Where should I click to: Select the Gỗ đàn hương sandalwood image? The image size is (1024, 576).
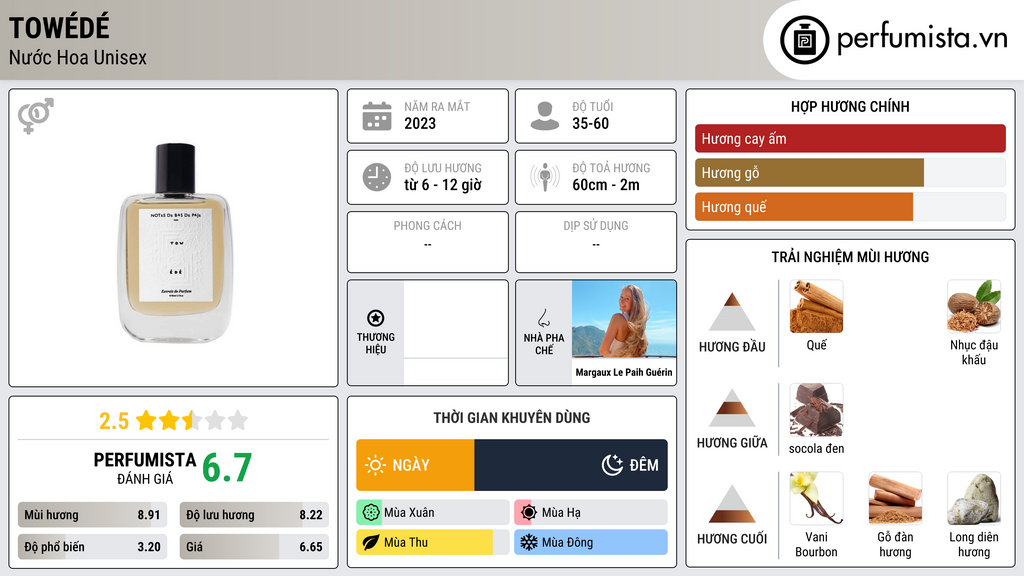pyautogui.click(x=895, y=498)
